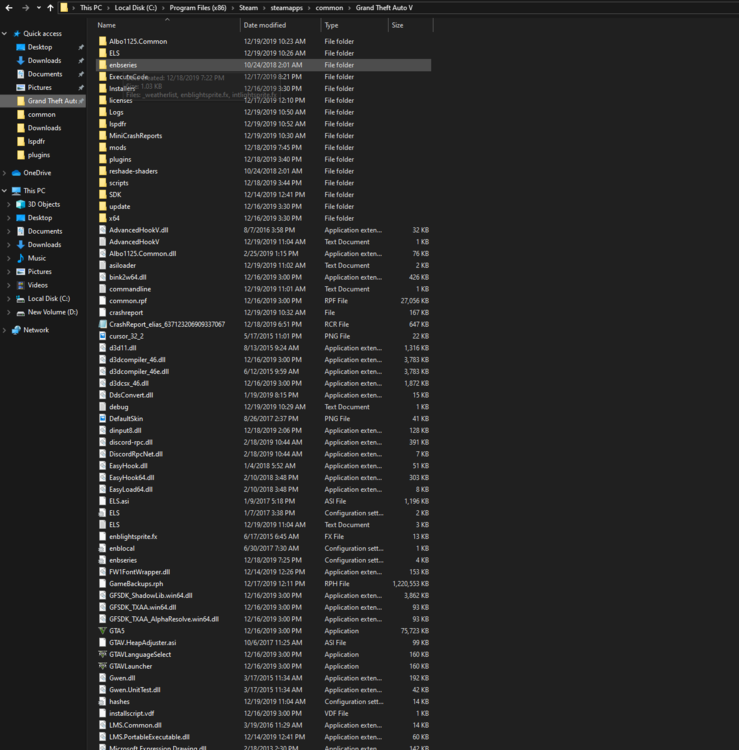Image resolution: width=739 pixels, height=750 pixels.
Task: Select the discord-rpc.dll file
Action: coord(264,442)
